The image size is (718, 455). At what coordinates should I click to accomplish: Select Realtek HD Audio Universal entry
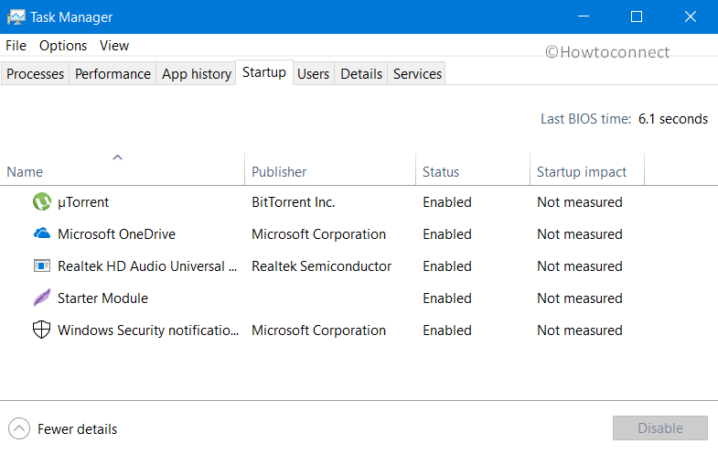tap(147, 266)
